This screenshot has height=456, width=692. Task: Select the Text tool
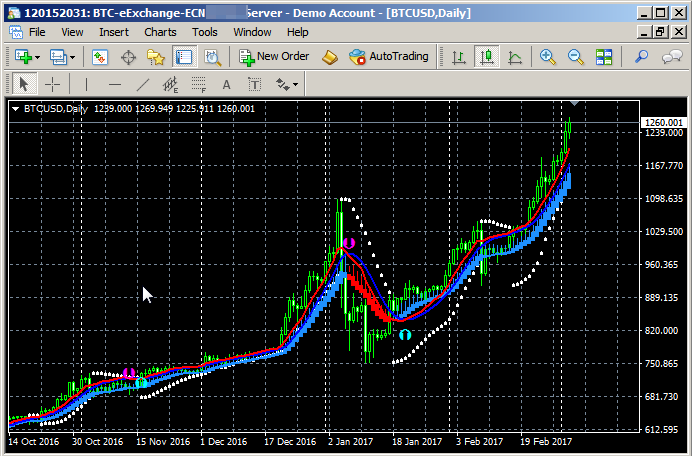(226, 84)
